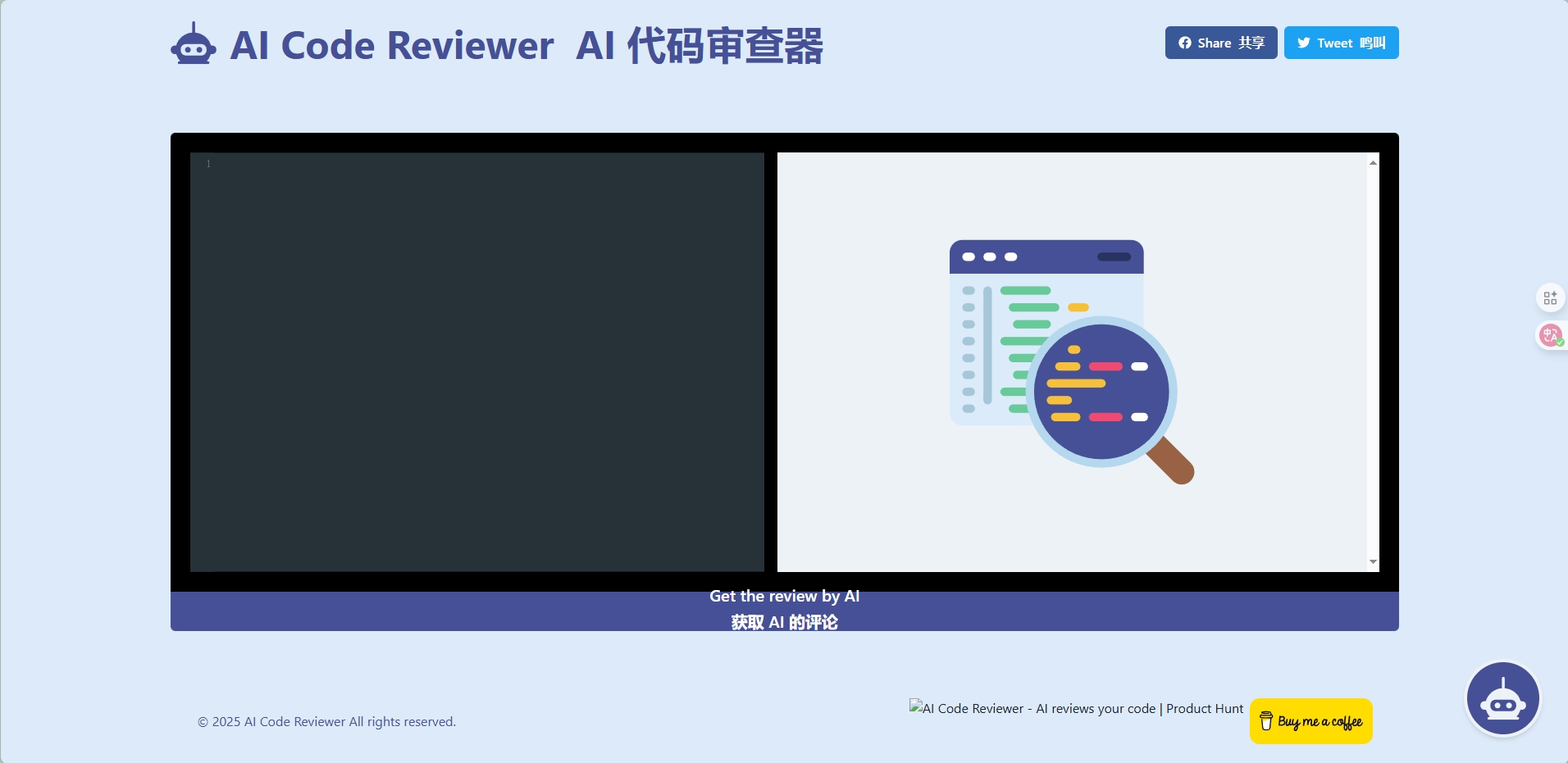Click the review panel scroll-down arrow

(1373, 561)
